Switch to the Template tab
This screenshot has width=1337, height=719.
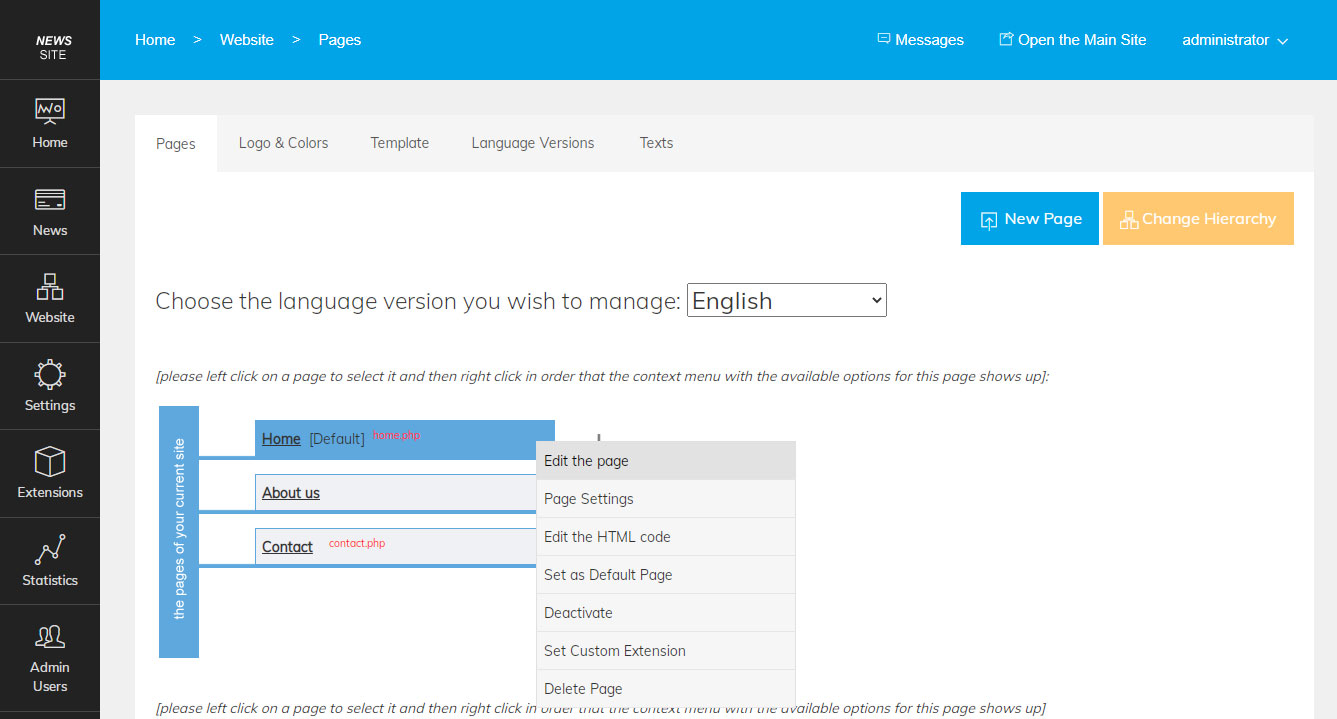point(399,143)
